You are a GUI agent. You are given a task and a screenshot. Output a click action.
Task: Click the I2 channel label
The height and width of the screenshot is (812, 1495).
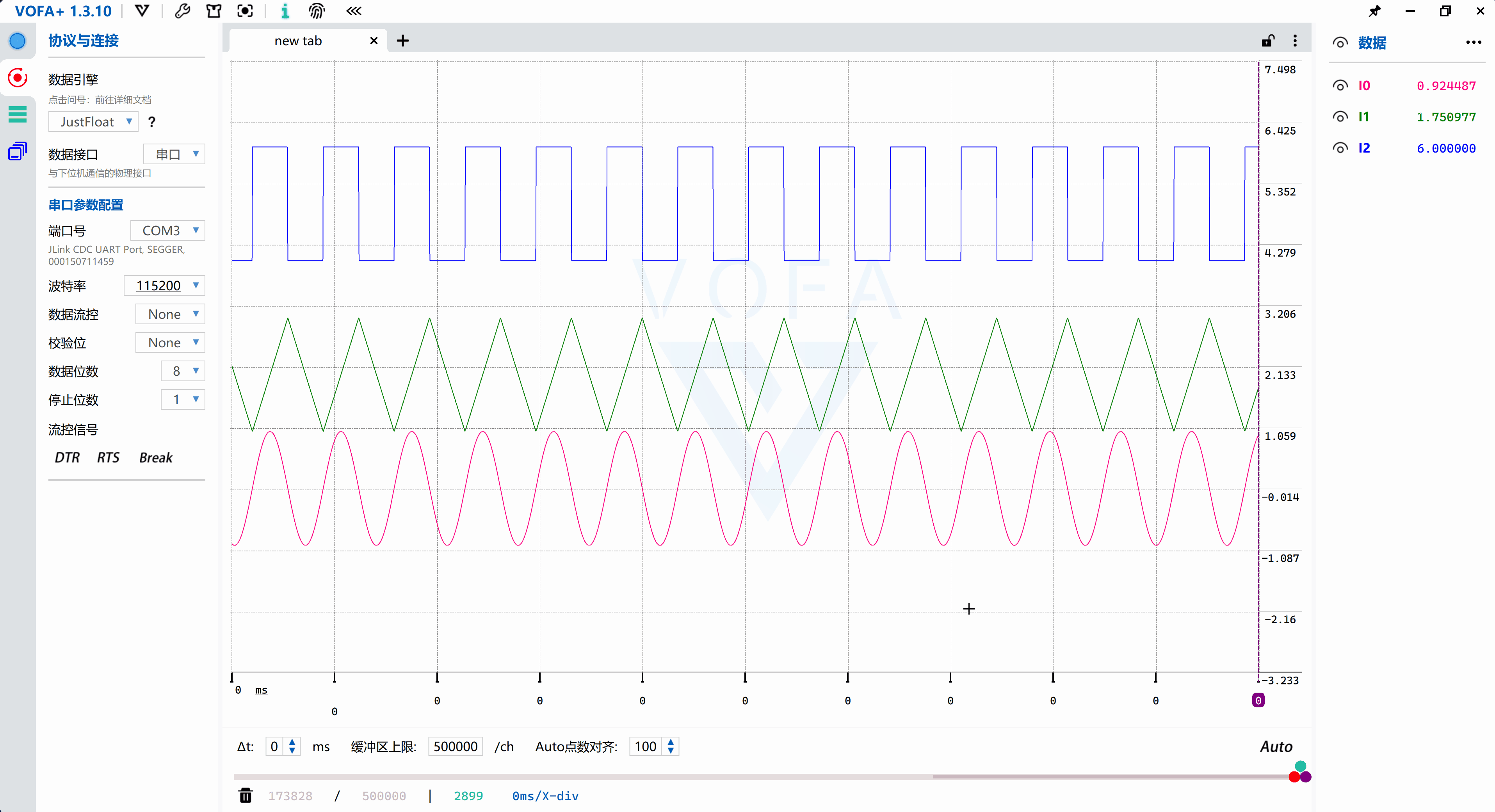1364,148
